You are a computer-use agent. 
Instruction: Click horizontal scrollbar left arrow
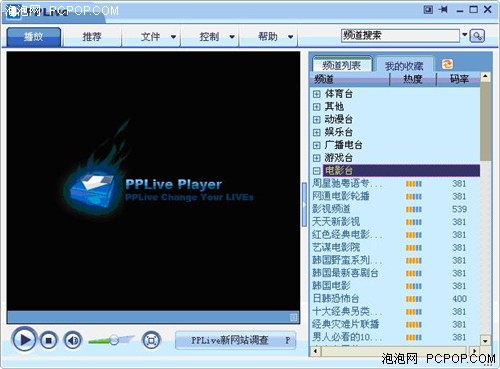coord(316,351)
